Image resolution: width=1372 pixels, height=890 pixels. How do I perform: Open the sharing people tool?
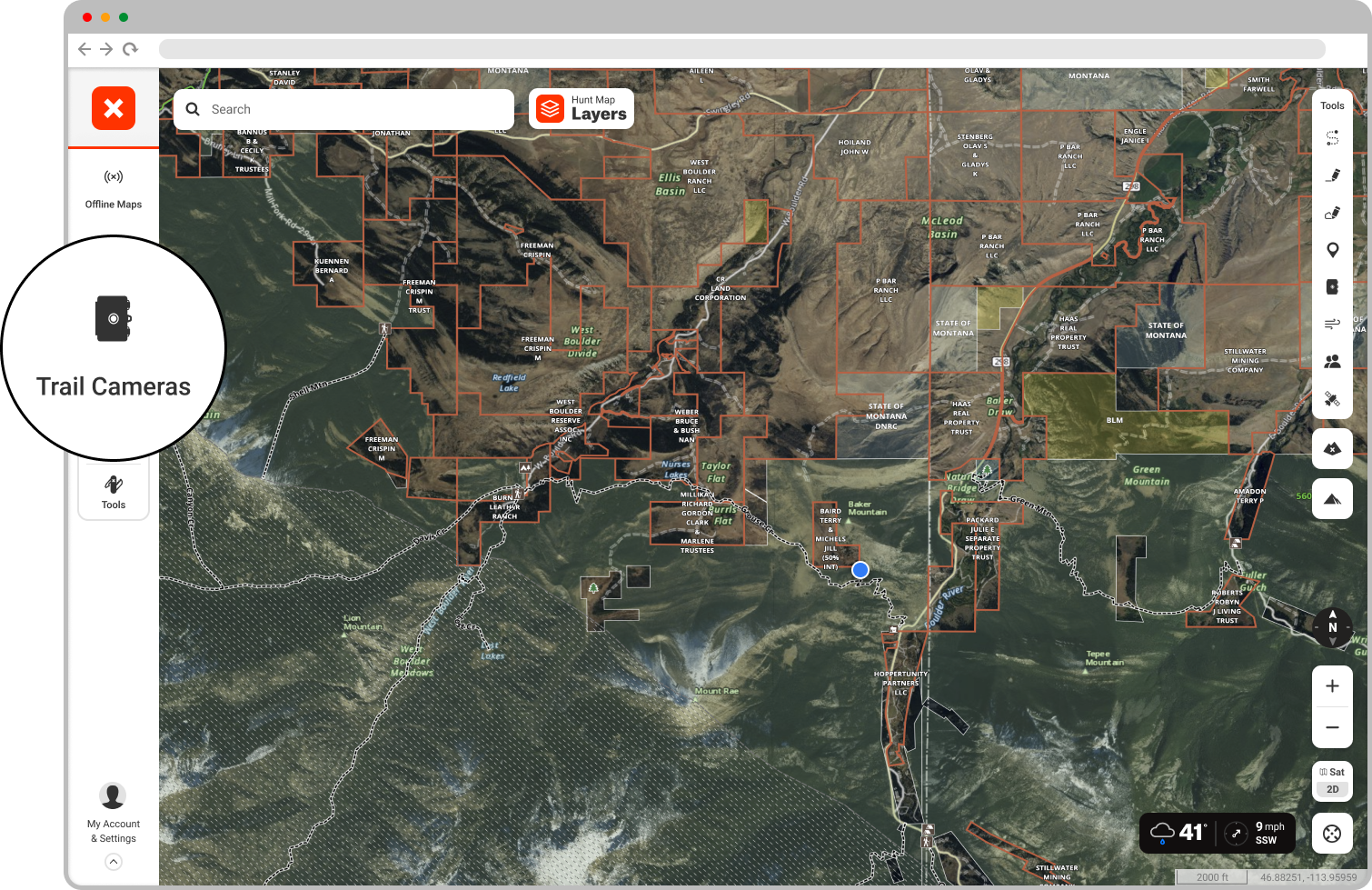(1332, 361)
